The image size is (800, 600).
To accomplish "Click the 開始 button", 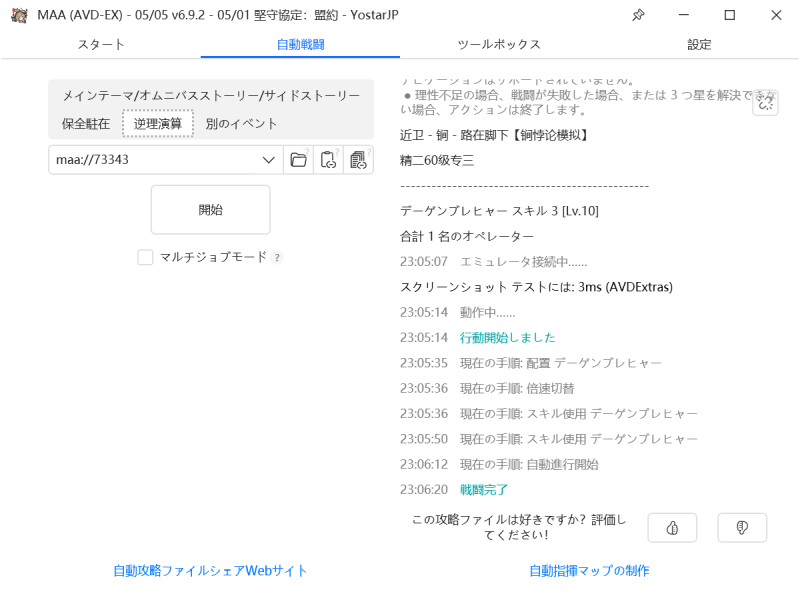I will coord(211,210).
